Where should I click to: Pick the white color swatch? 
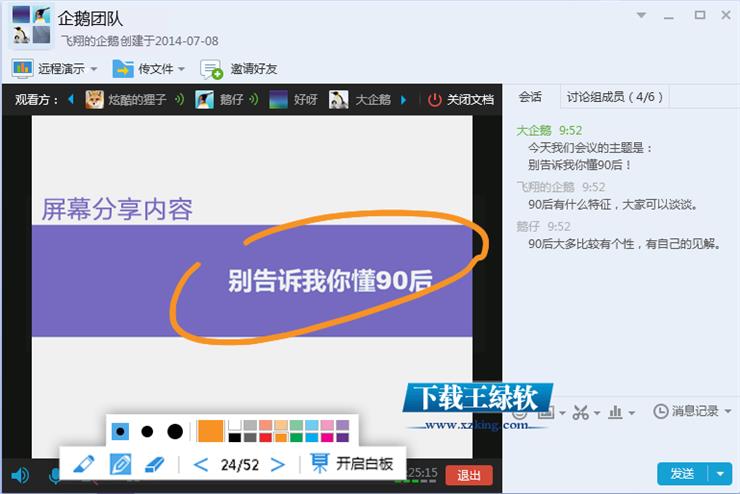point(235,425)
